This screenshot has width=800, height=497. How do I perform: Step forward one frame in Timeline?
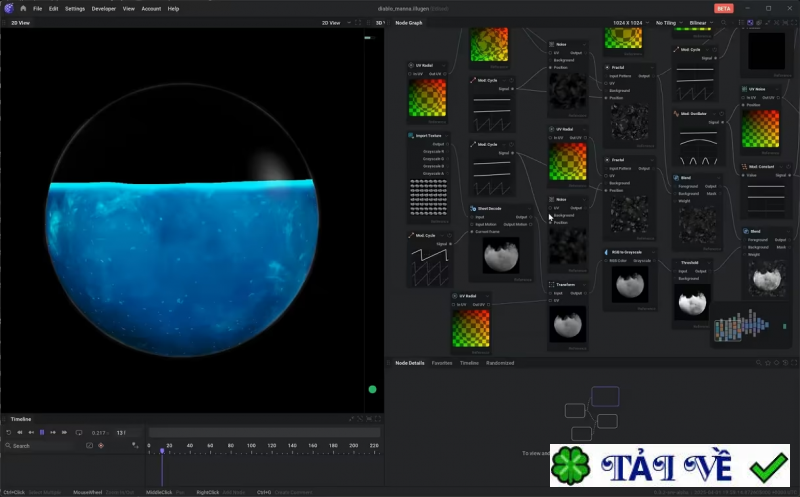pos(53,432)
